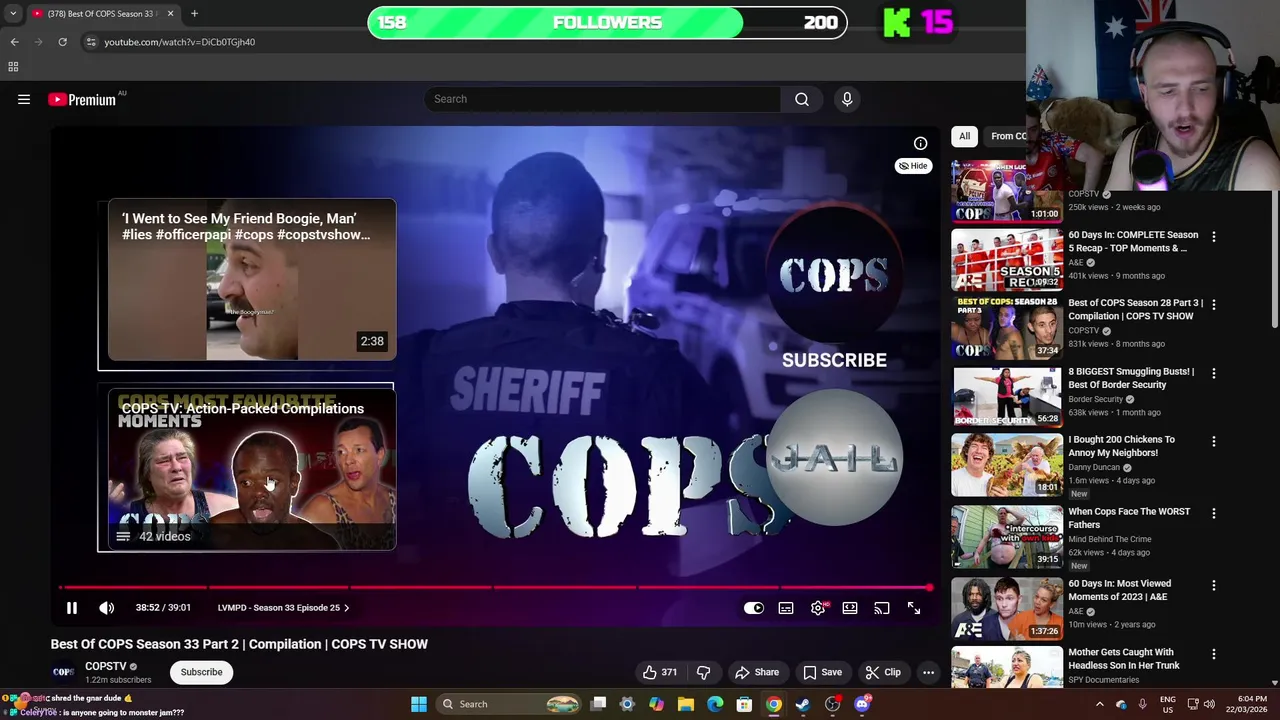1280x720 pixels.
Task: Open File Explorer from the taskbar
Action: (x=686, y=704)
